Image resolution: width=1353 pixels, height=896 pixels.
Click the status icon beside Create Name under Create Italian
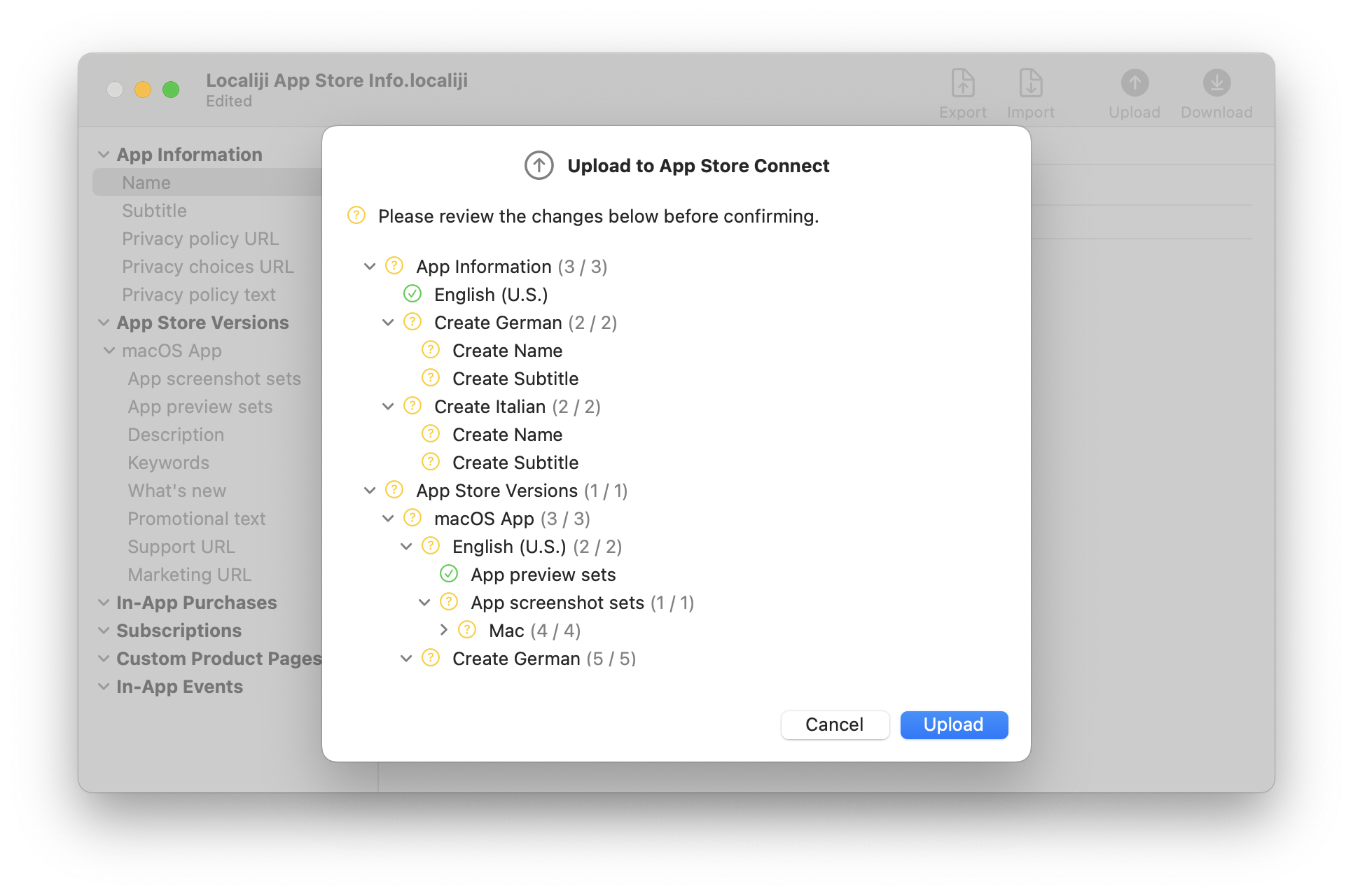[x=431, y=434]
